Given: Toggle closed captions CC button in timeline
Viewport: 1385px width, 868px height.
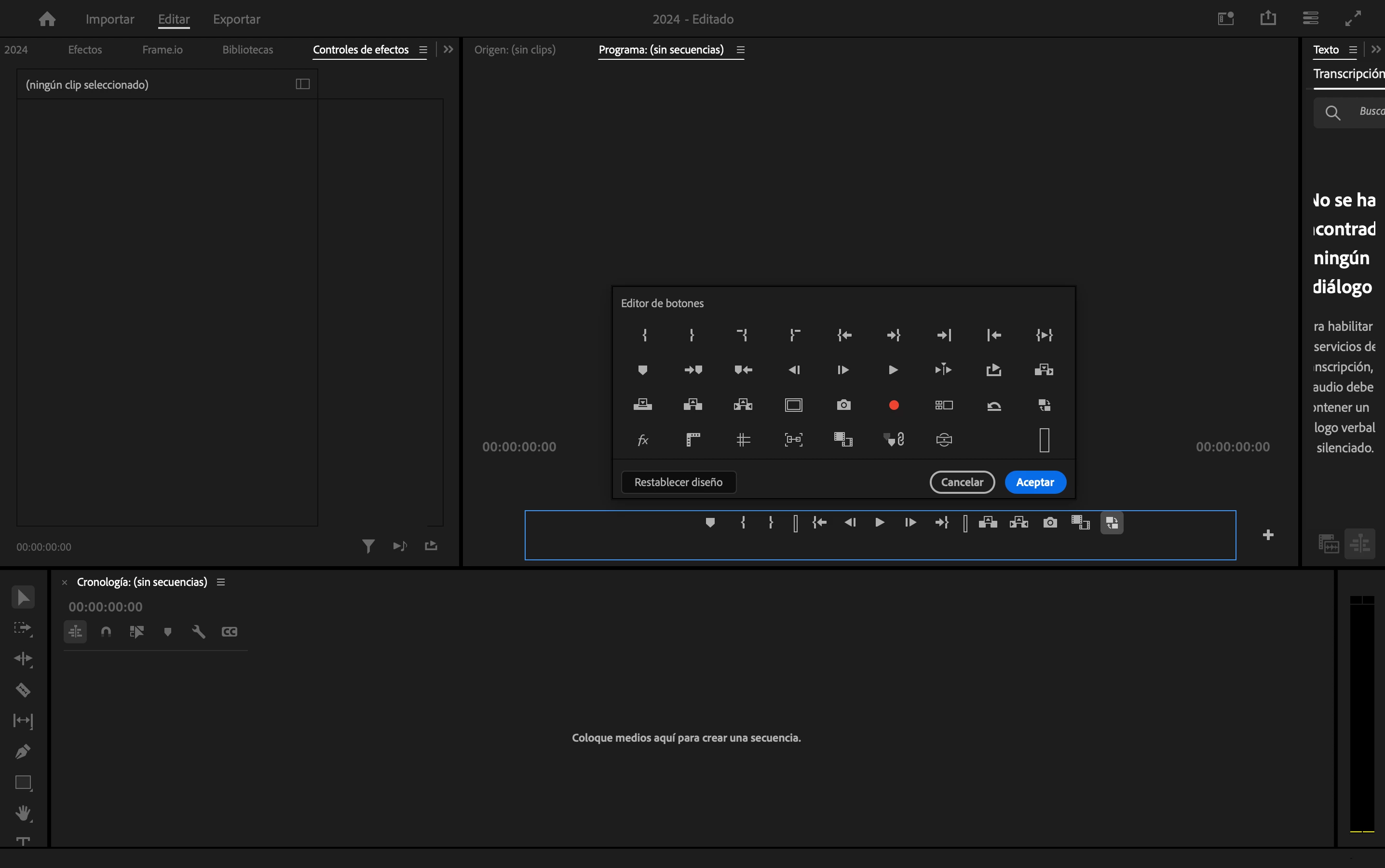Looking at the screenshot, I should (230, 632).
